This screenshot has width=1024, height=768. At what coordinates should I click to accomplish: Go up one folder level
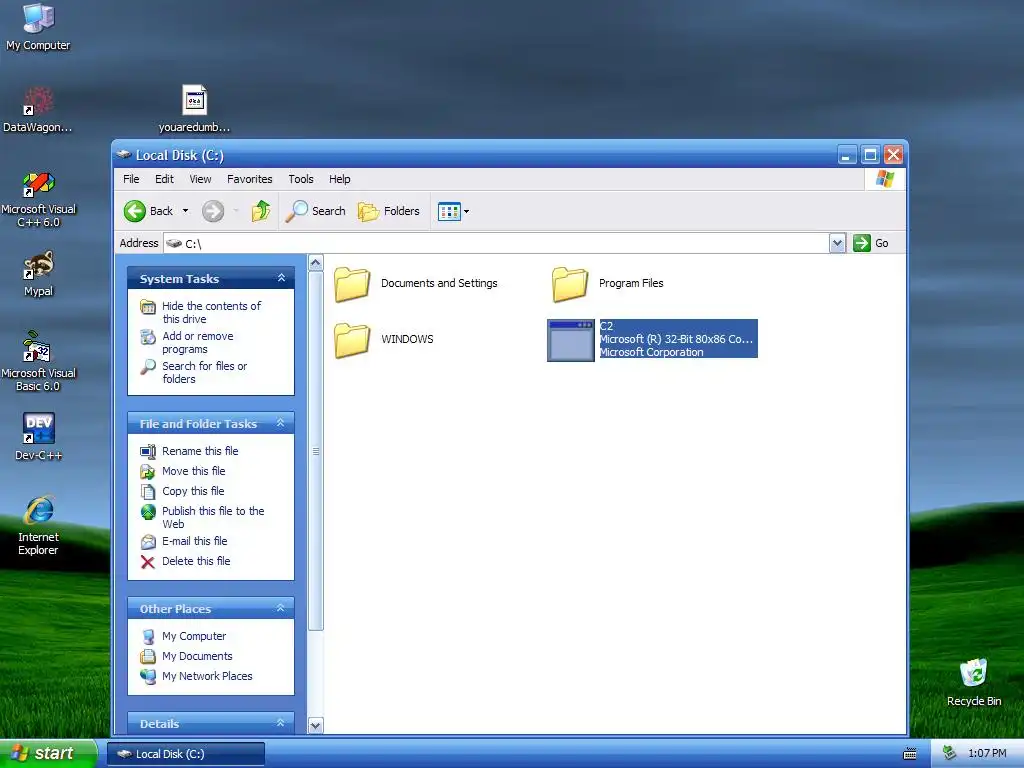(261, 211)
